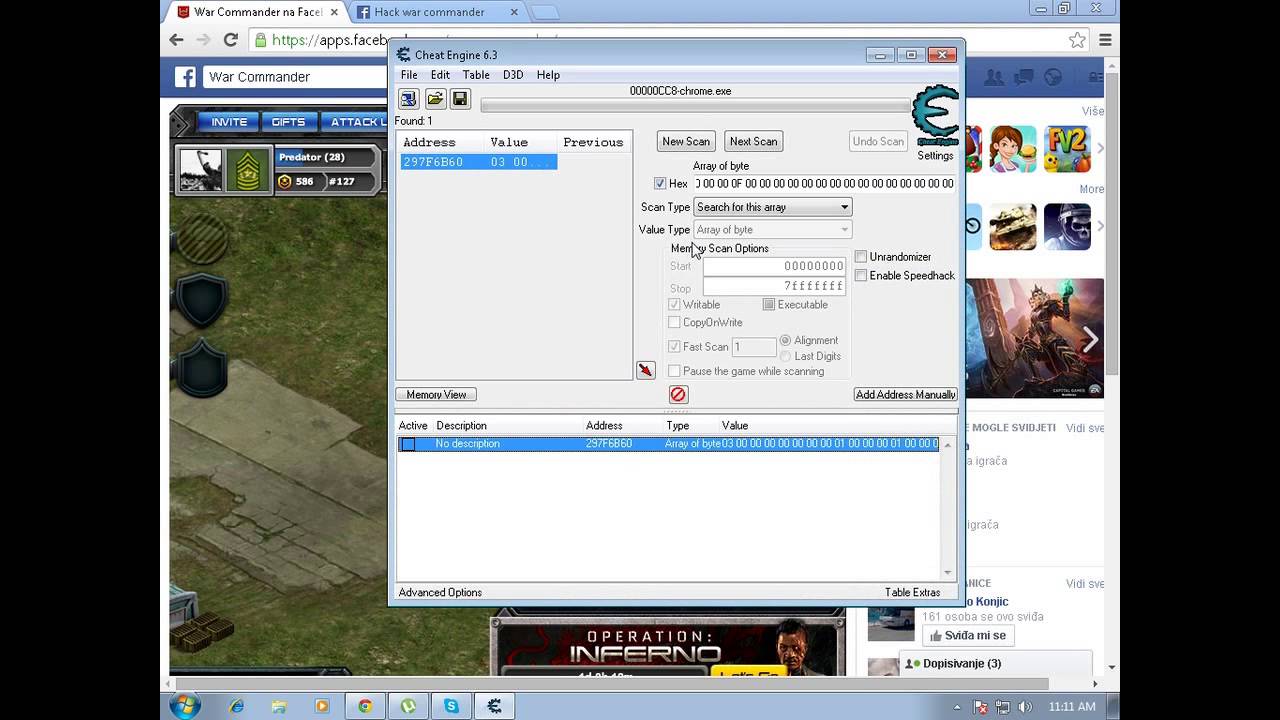The height and width of the screenshot is (720, 1280).
Task: Enable Speedhack
Action: coord(861,275)
